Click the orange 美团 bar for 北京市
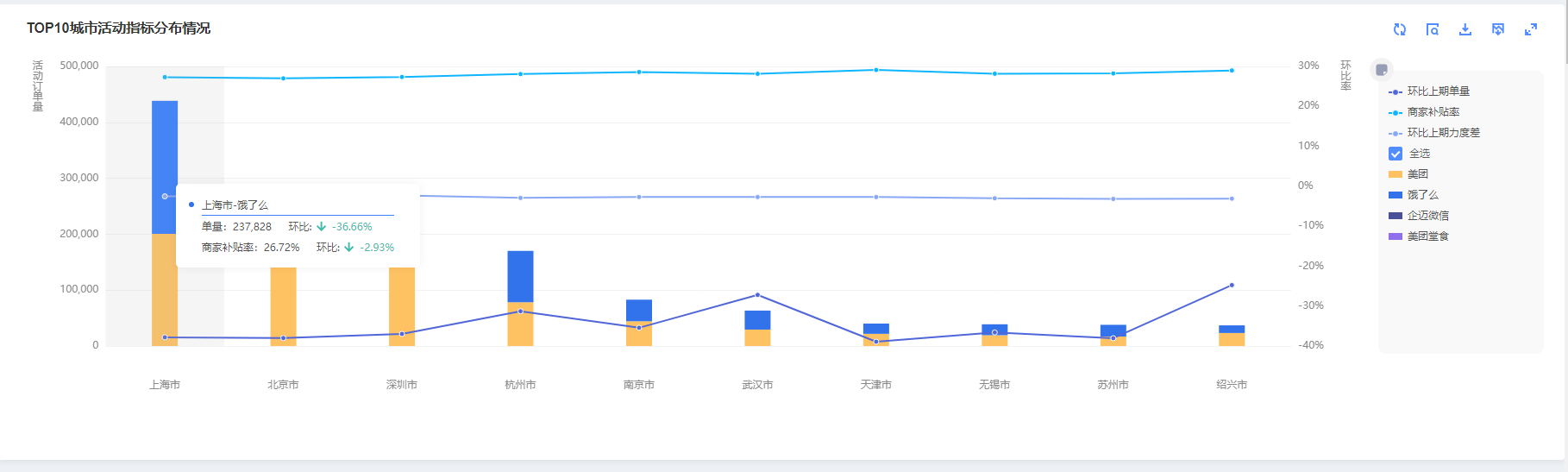Image resolution: width=1568 pixels, height=472 pixels. click(283, 306)
